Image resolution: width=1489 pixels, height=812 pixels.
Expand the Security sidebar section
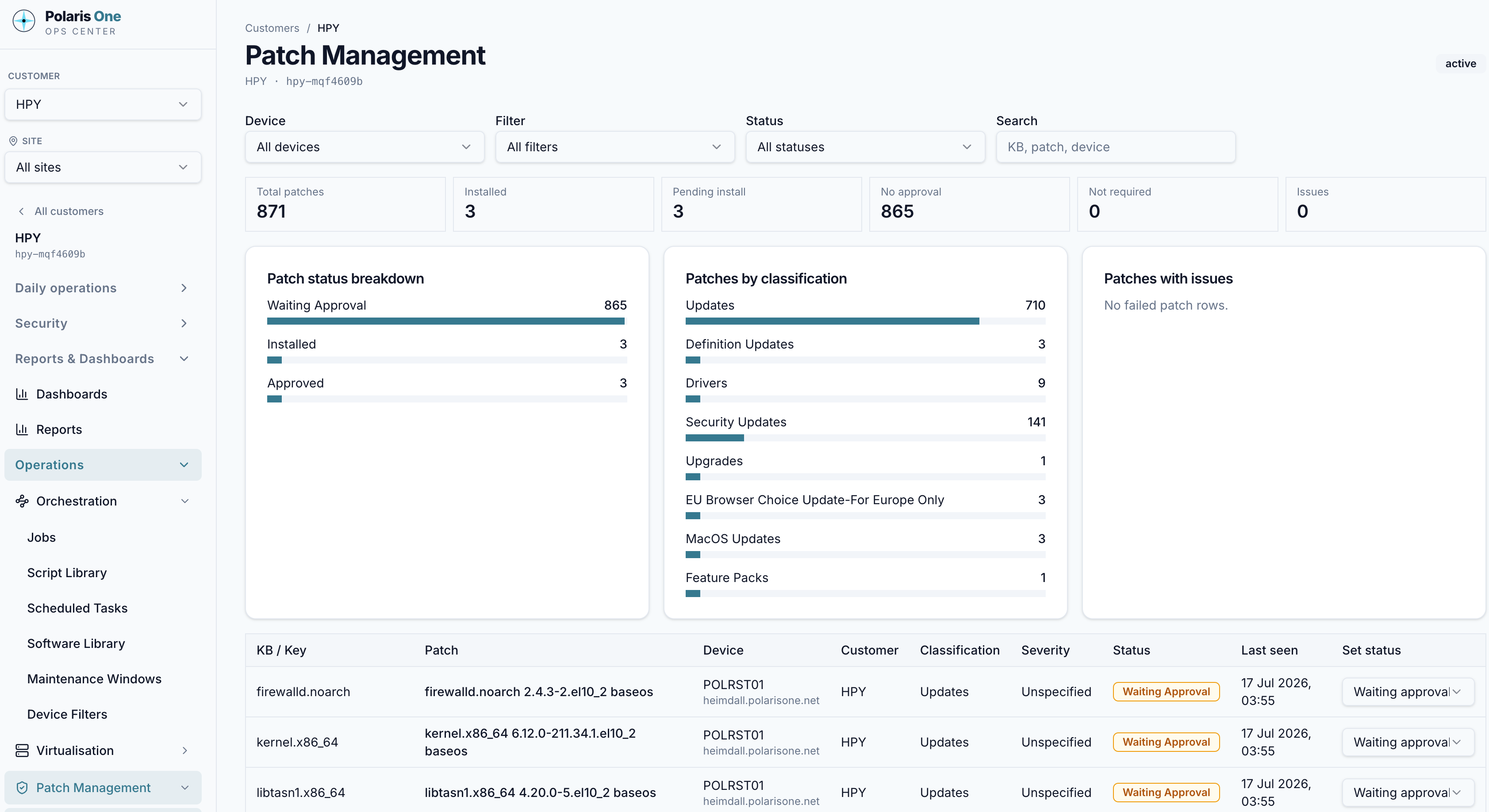point(103,323)
